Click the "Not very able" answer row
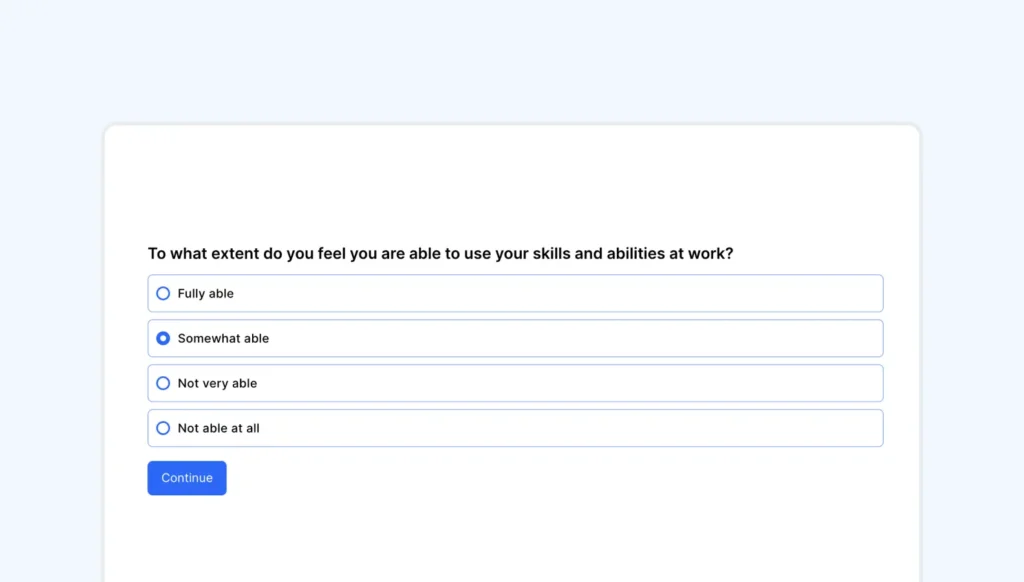Image resolution: width=1024 pixels, height=582 pixels. coord(515,383)
